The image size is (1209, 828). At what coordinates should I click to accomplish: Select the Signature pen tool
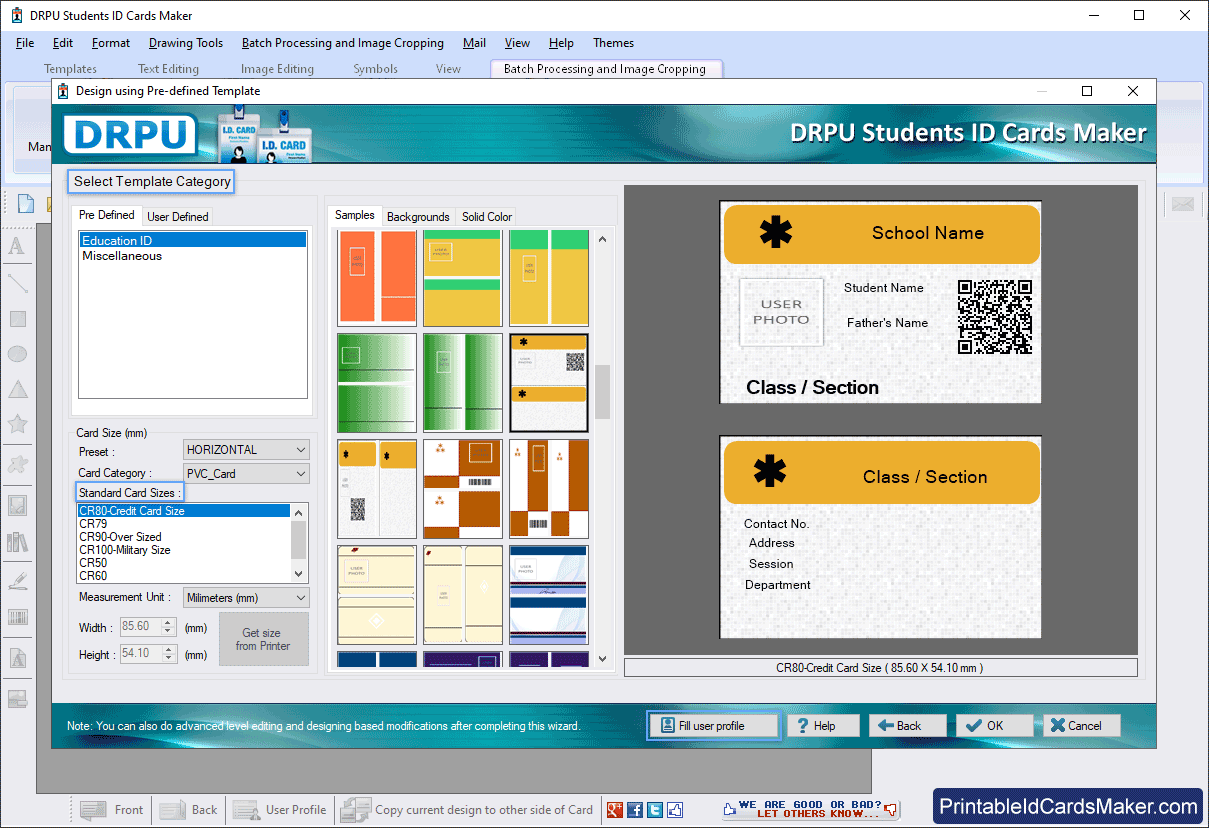17,580
